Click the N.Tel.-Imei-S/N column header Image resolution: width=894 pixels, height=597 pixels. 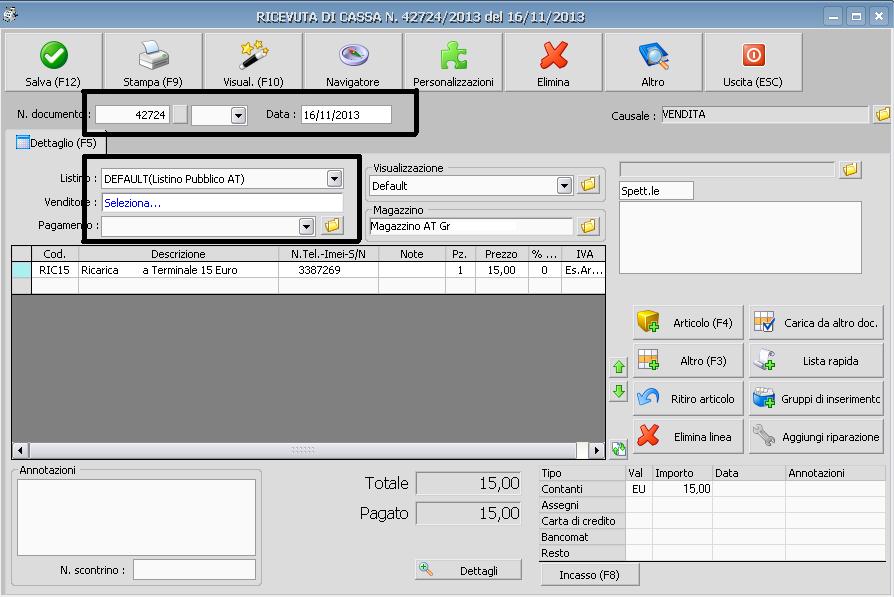[328, 254]
